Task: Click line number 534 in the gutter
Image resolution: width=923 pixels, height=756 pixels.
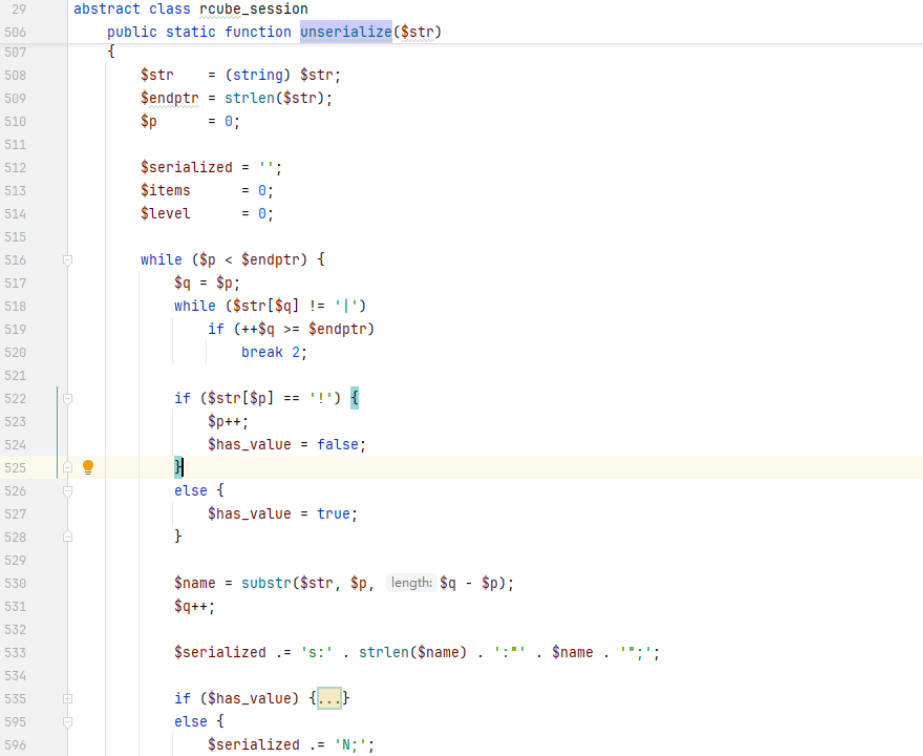Action: coord(15,675)
